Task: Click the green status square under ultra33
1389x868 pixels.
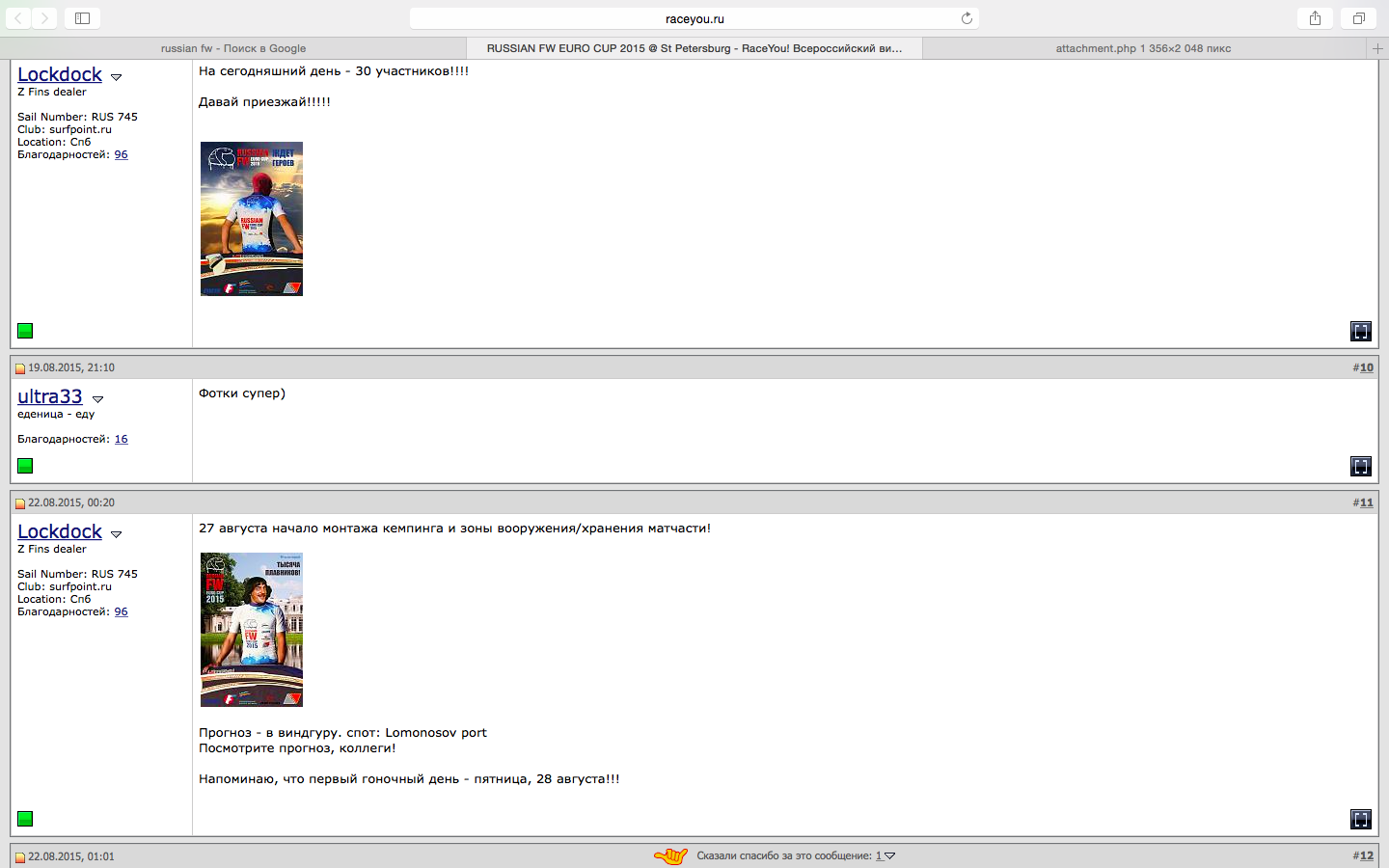Action: (x=25, y=466)
